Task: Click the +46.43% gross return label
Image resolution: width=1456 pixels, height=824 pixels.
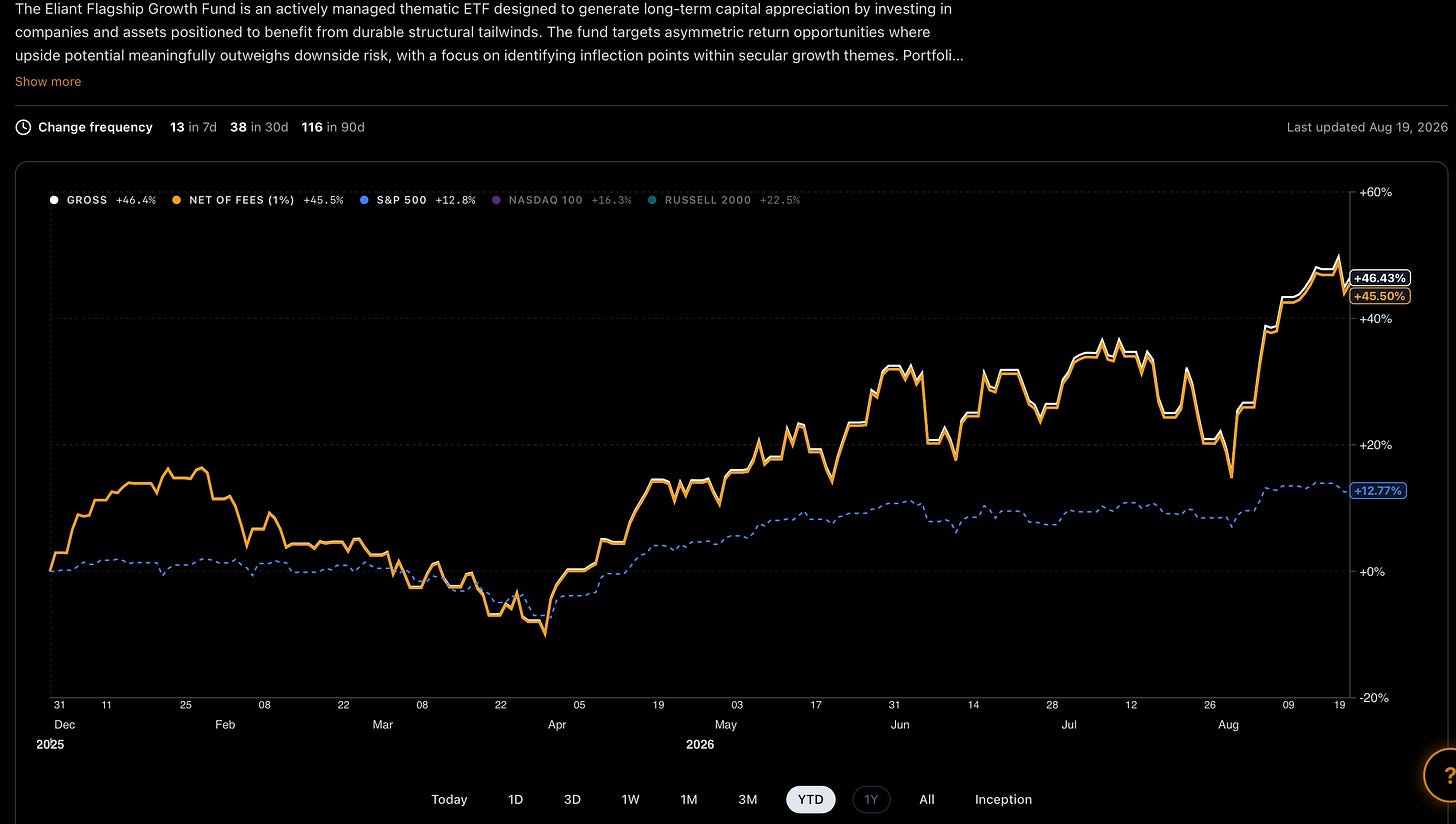Action: [x=1380, y=278]
